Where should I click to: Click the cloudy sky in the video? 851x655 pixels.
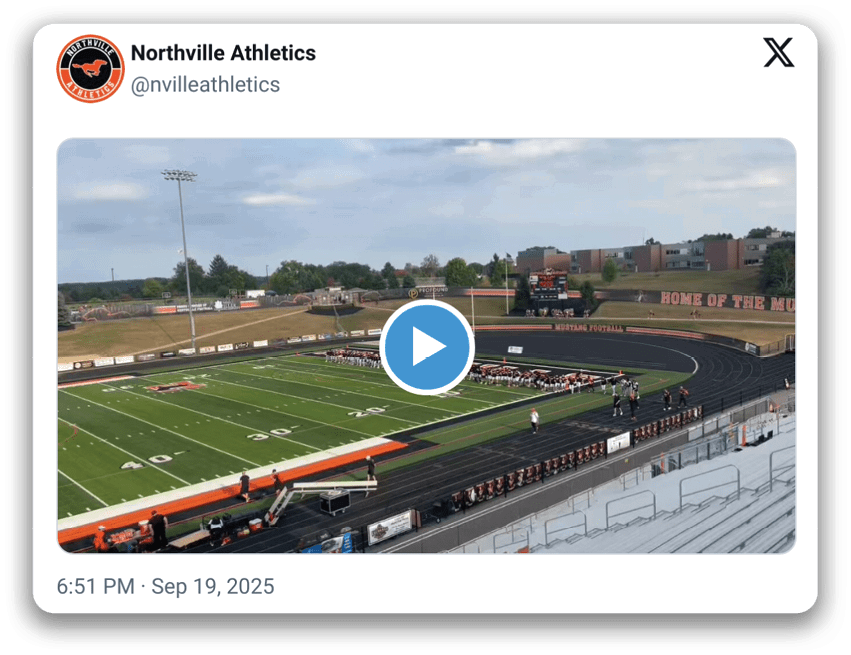click(427, 201)
